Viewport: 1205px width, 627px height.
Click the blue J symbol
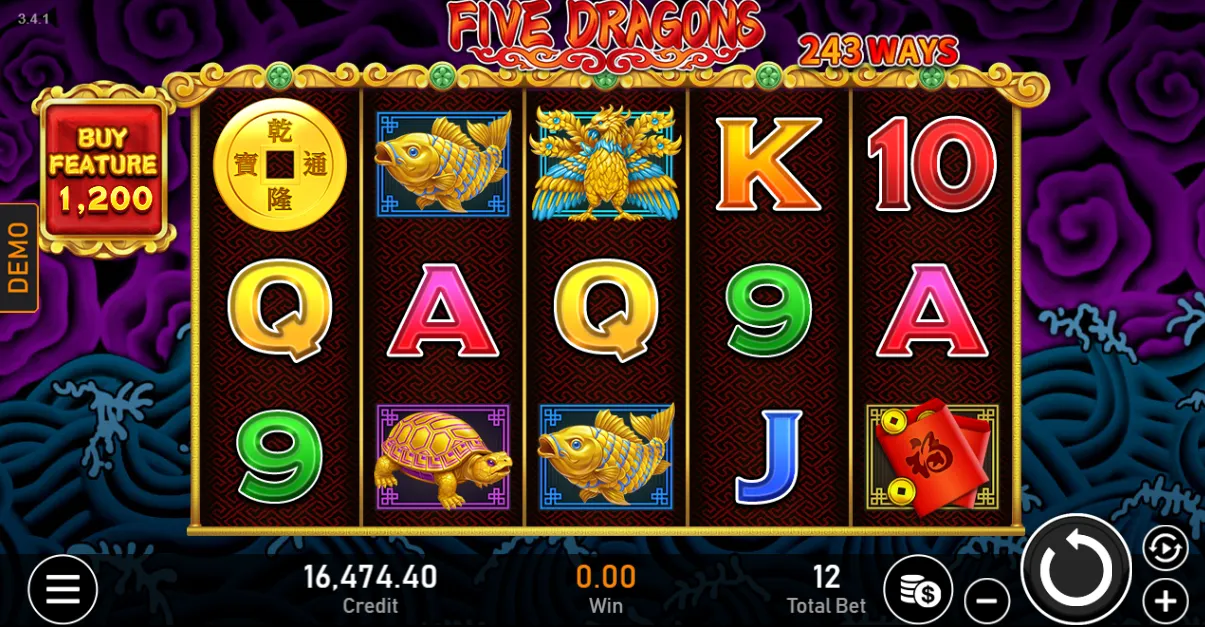point(768,457)
